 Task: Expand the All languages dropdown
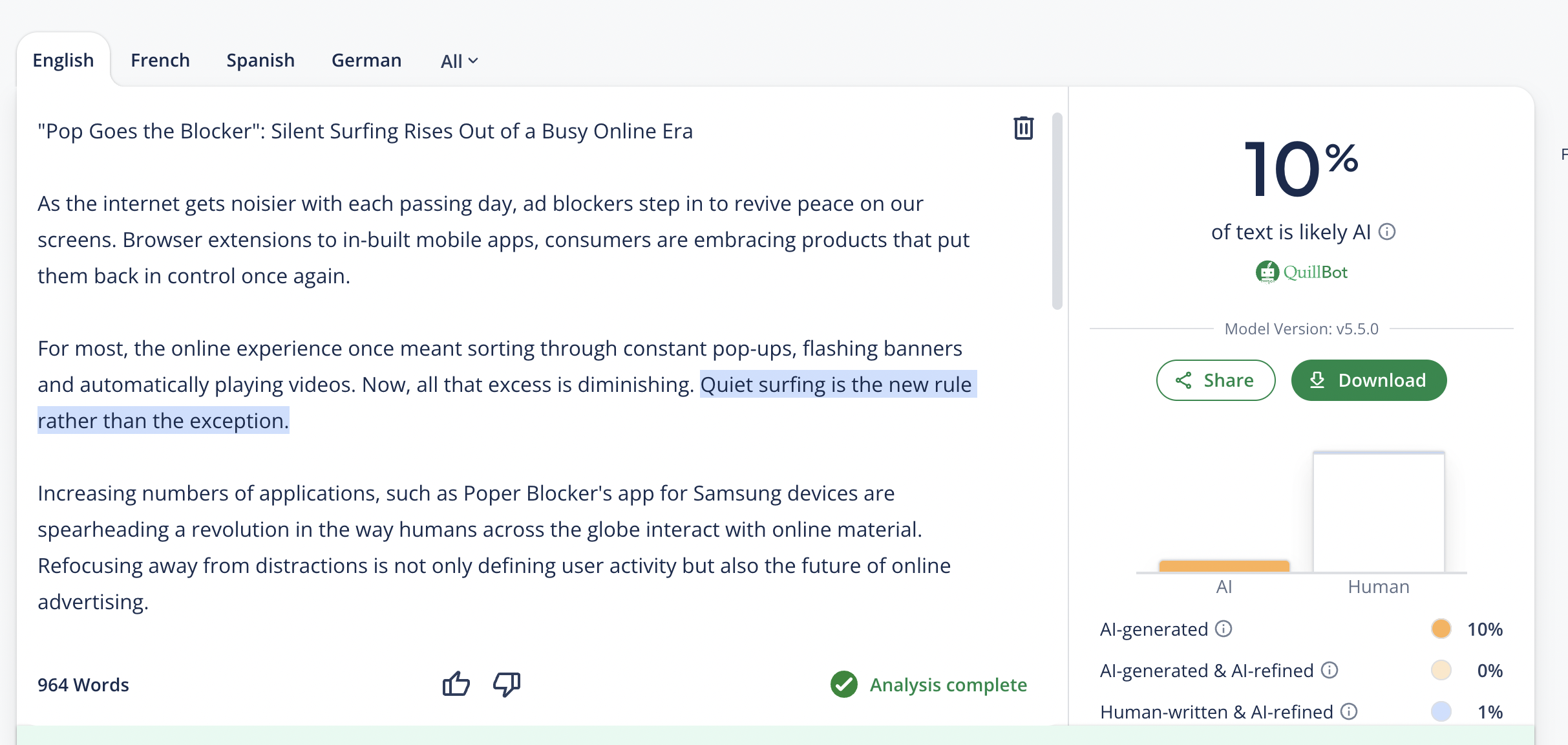click(459, 61)
